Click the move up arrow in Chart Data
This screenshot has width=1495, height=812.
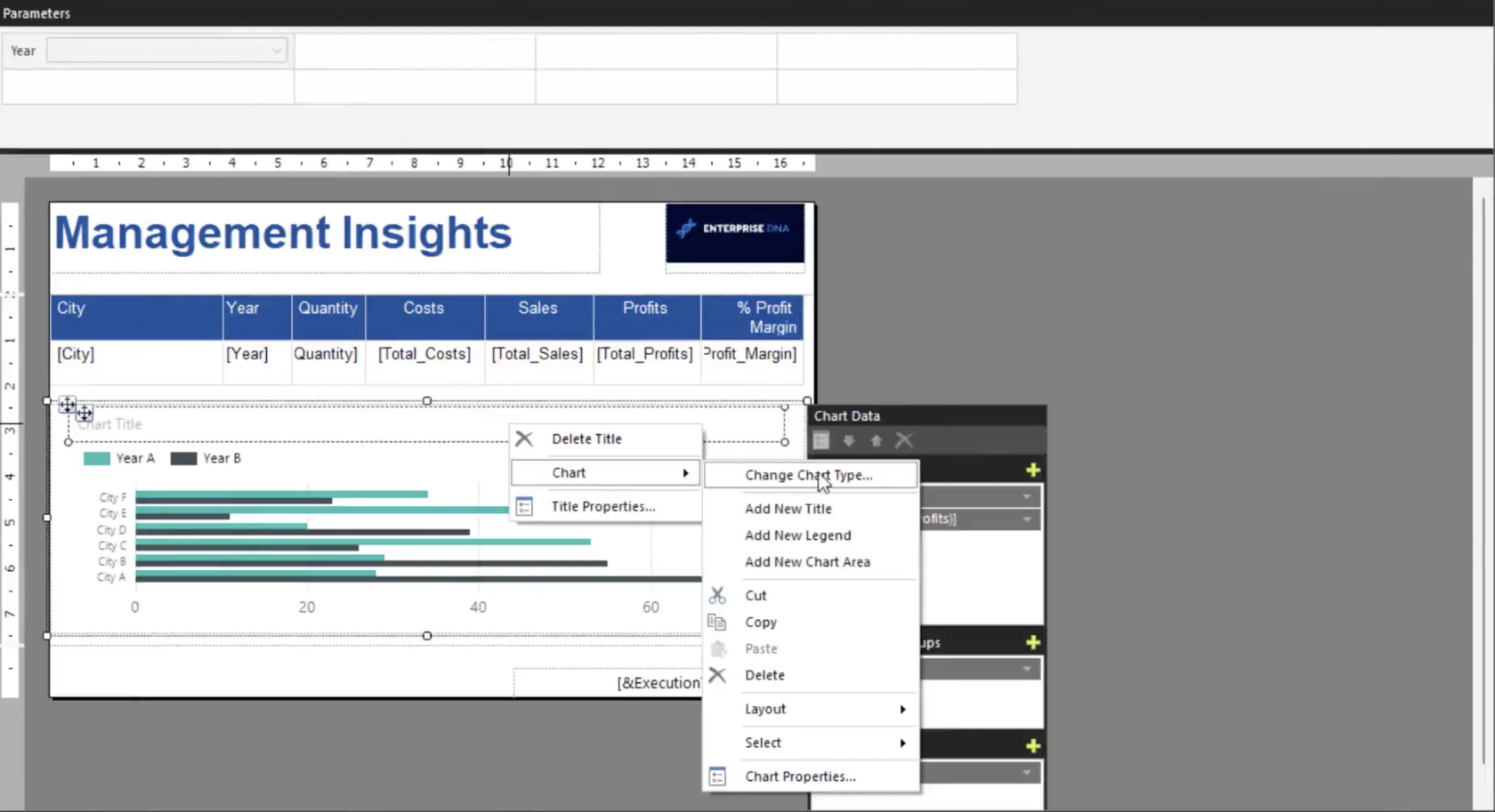tap(877, 440)
